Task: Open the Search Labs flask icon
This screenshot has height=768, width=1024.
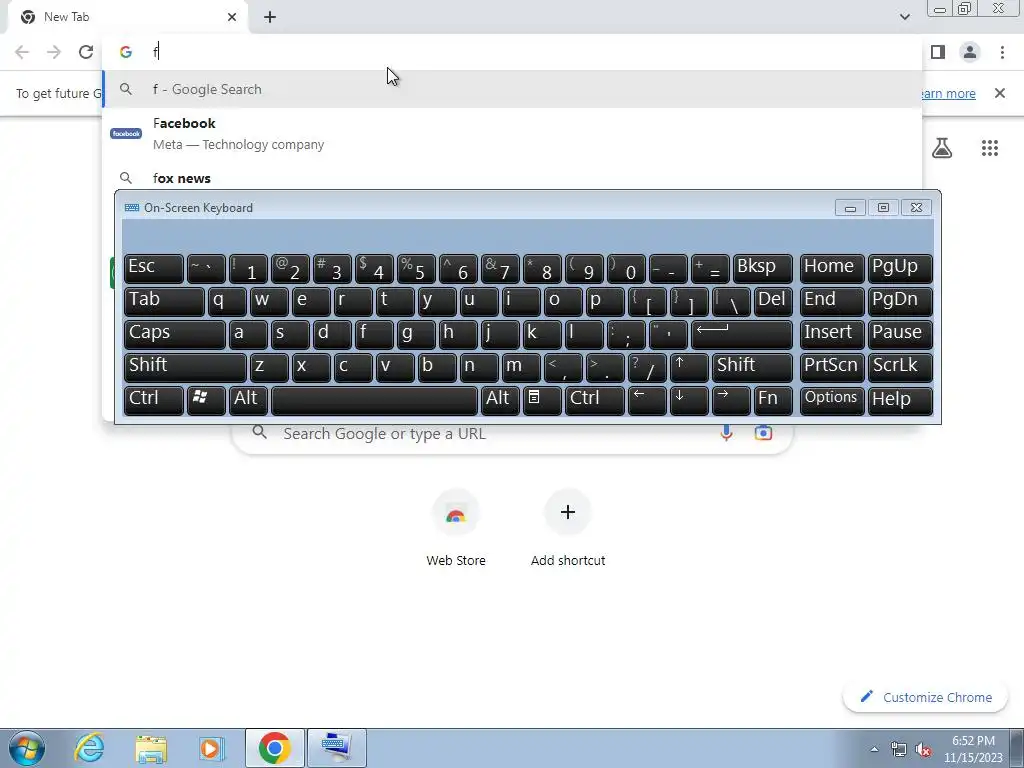Action: coord(942,148)
